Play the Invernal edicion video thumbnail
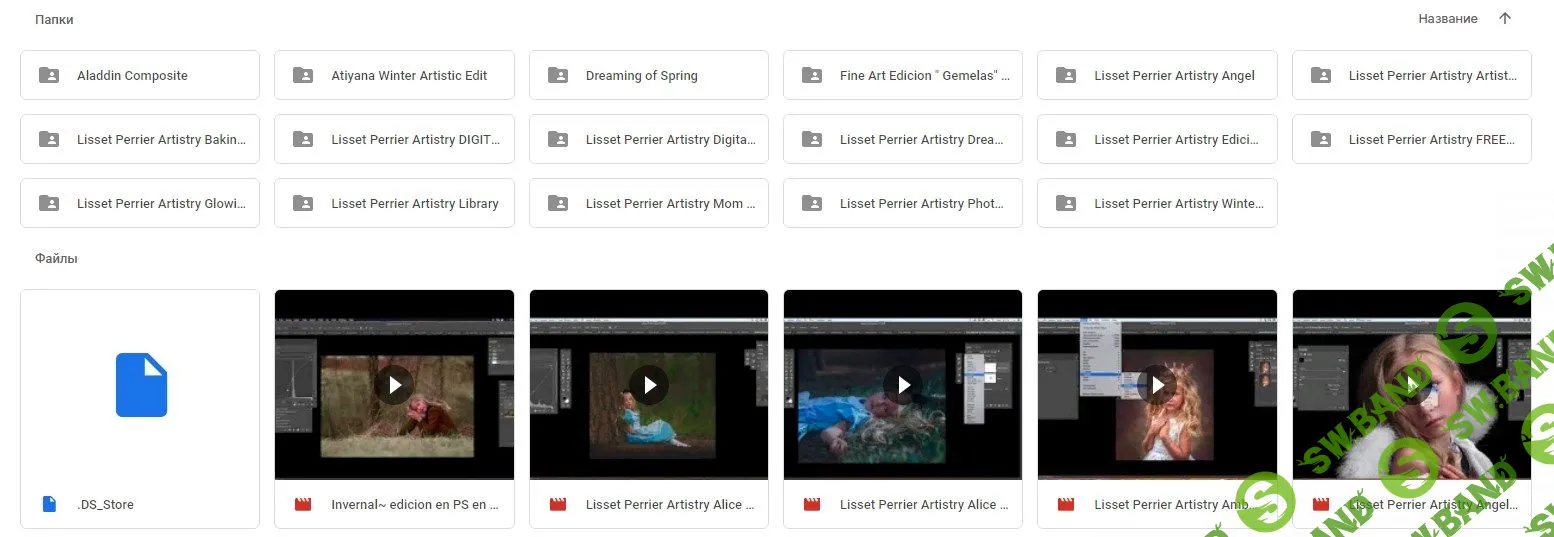1554x537 pixels. coord(394,384)
